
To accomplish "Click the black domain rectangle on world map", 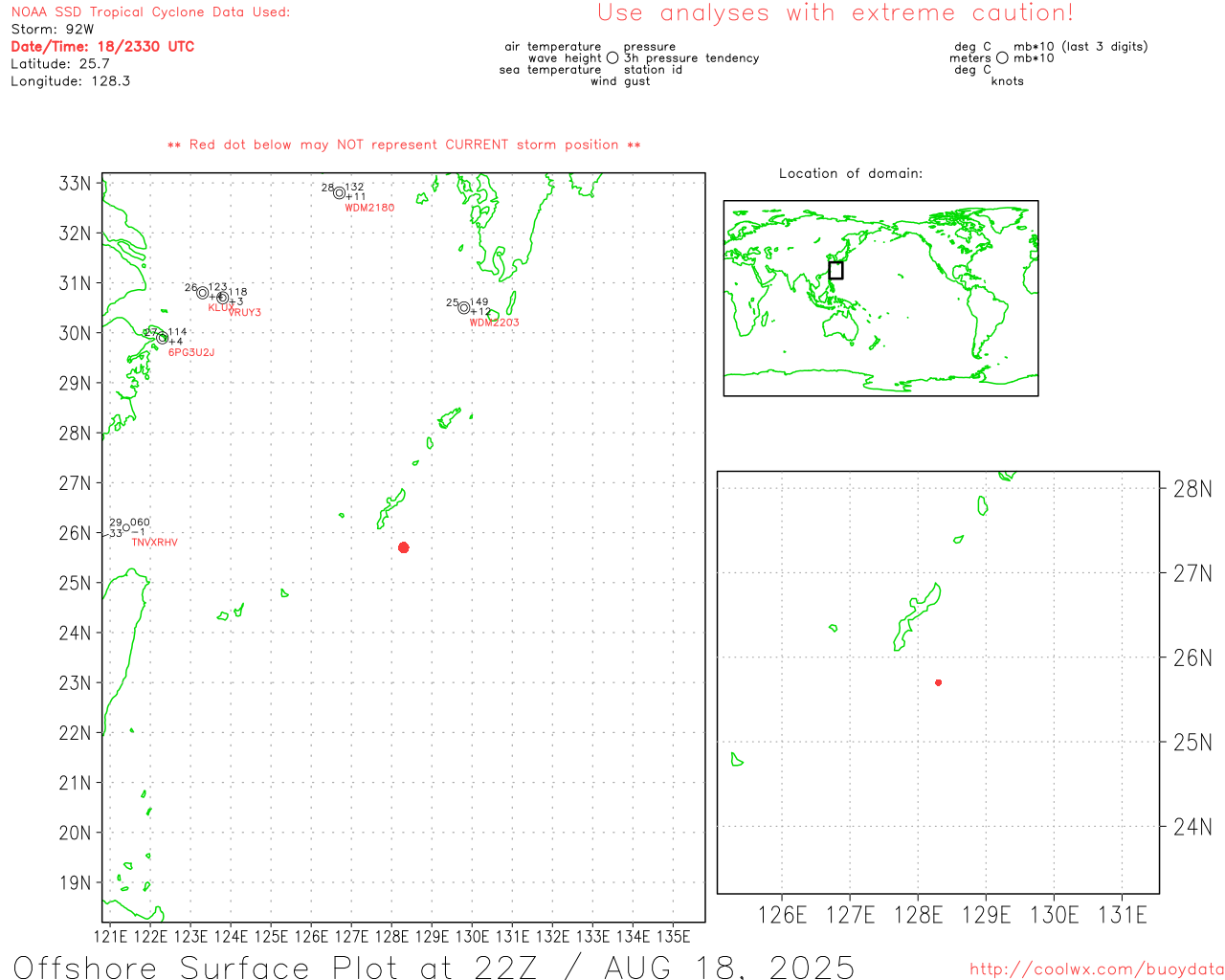I will pos(835,270).
